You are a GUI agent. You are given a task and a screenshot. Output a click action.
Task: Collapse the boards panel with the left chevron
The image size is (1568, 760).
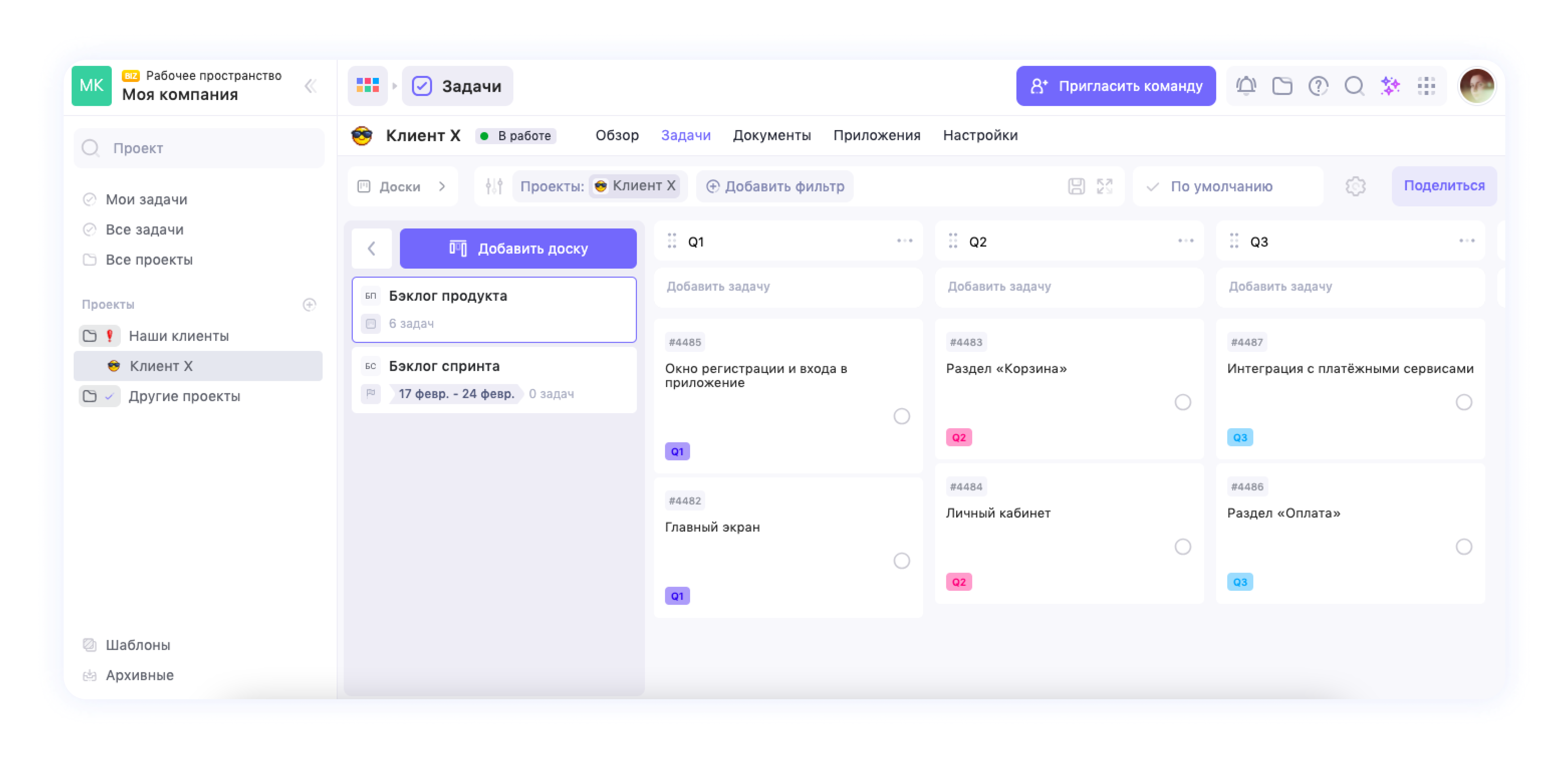(371, 248)
